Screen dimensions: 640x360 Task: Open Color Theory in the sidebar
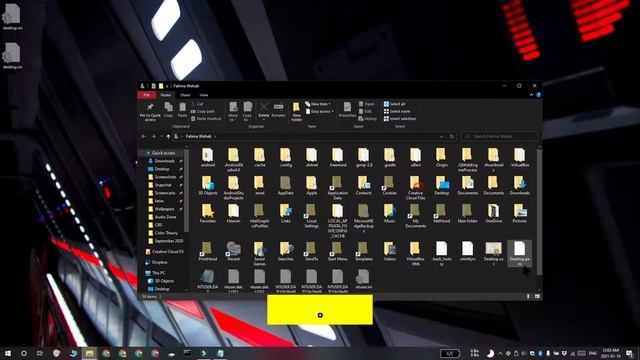tap(165, 233)
